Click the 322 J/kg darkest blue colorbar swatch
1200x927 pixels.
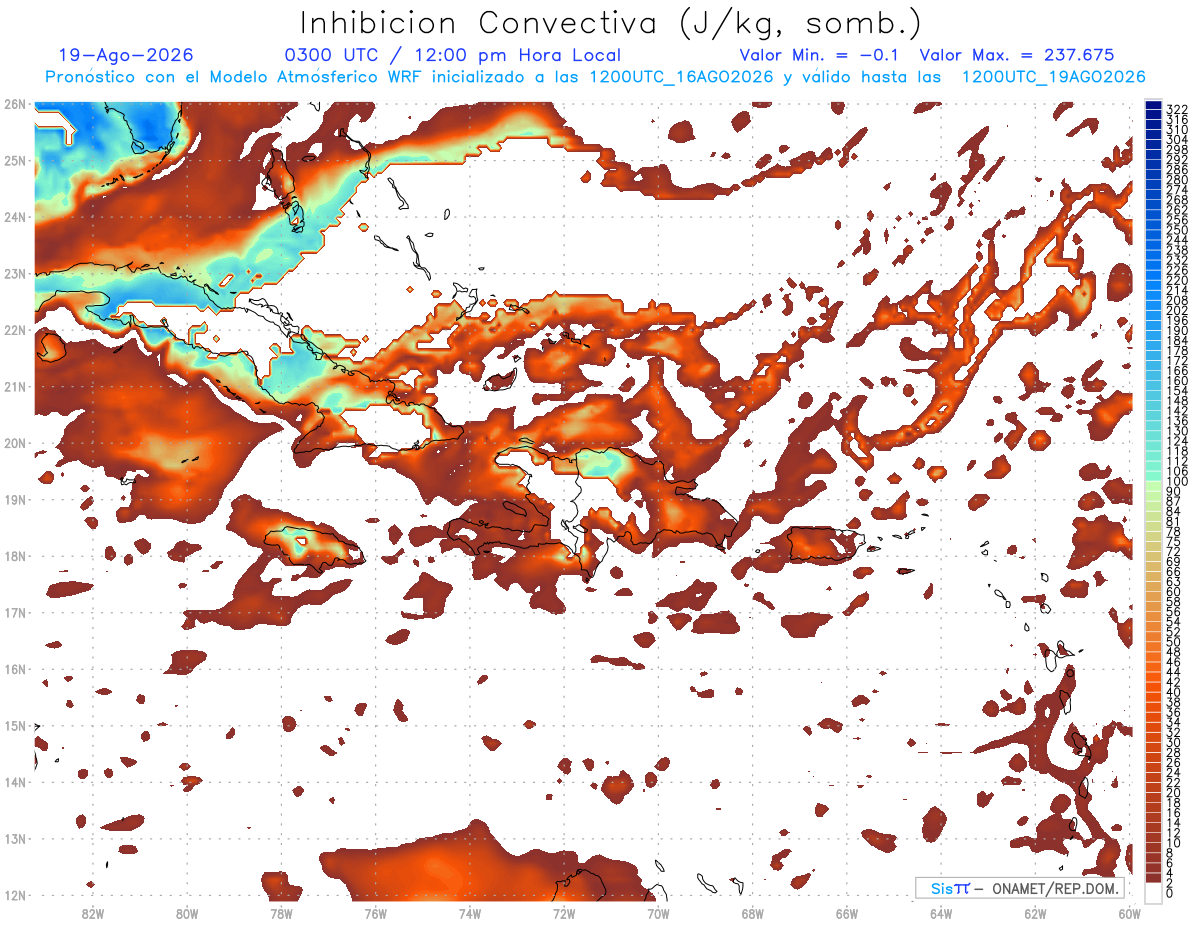[1153, 107]
